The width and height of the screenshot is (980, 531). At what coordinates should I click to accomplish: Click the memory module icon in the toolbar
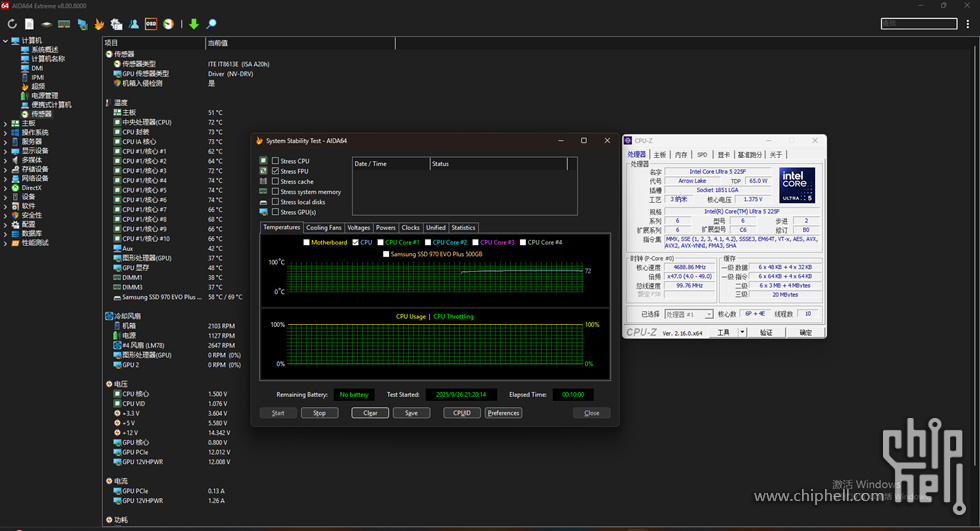point(64,24)
